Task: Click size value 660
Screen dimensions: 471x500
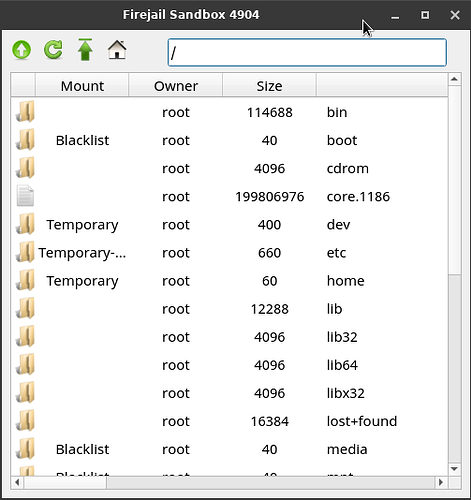Action: click(269, 253)
